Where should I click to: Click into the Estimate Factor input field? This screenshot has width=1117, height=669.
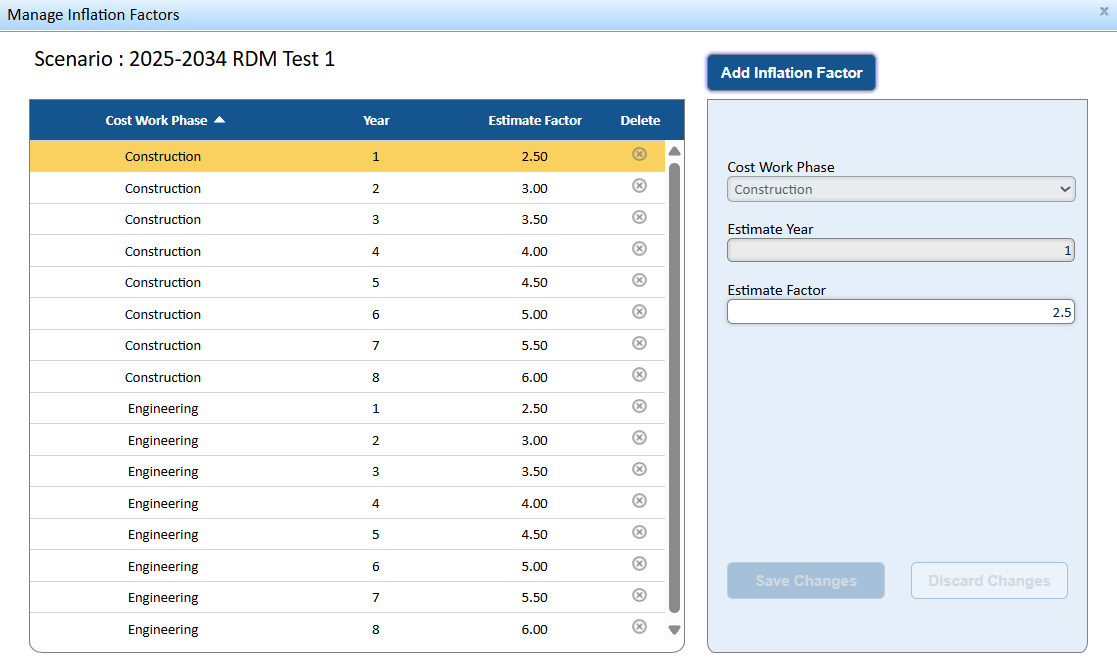901,312
